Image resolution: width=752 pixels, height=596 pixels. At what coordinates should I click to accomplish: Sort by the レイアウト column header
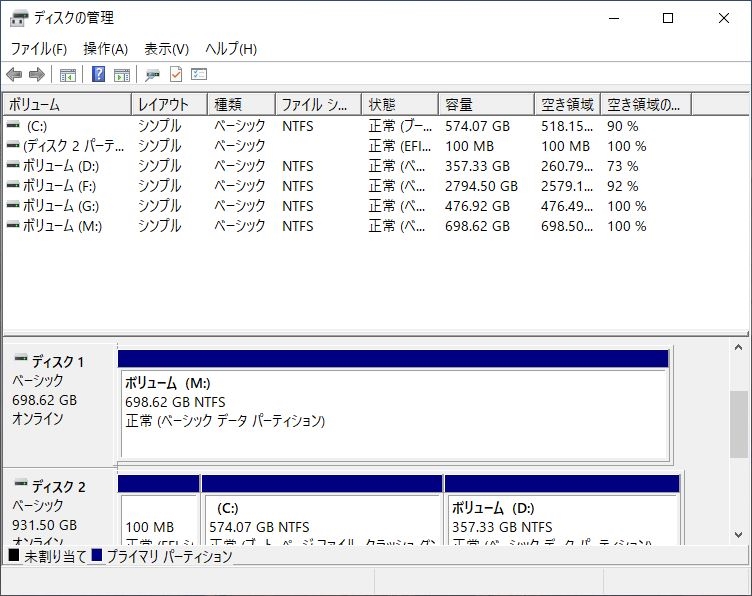(x=169, y=105)
